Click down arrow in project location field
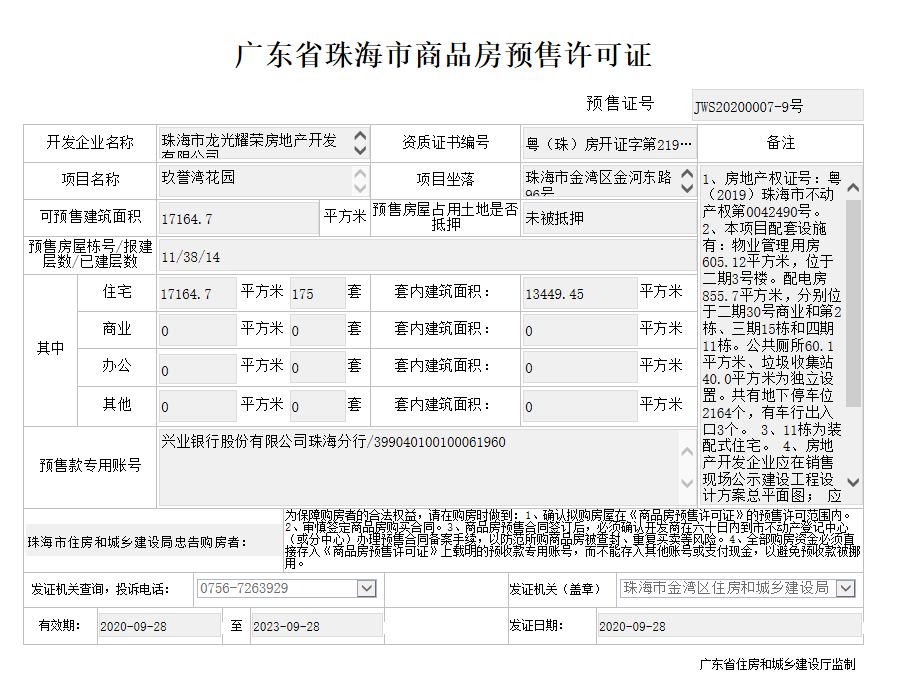 pyautogui.click(x=686, y=187)
